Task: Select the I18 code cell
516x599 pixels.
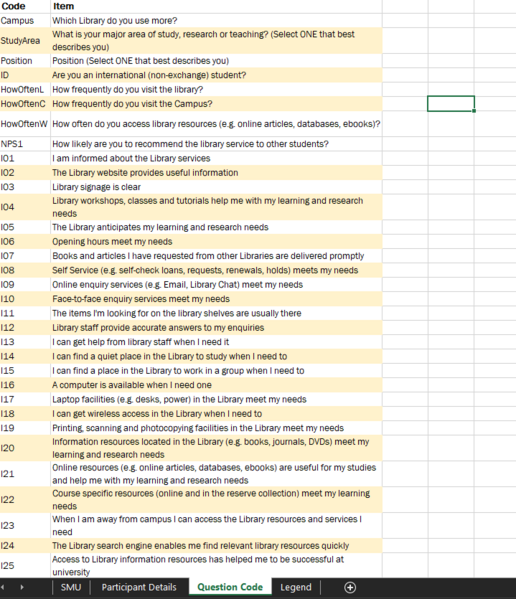Action: [25, 413]
